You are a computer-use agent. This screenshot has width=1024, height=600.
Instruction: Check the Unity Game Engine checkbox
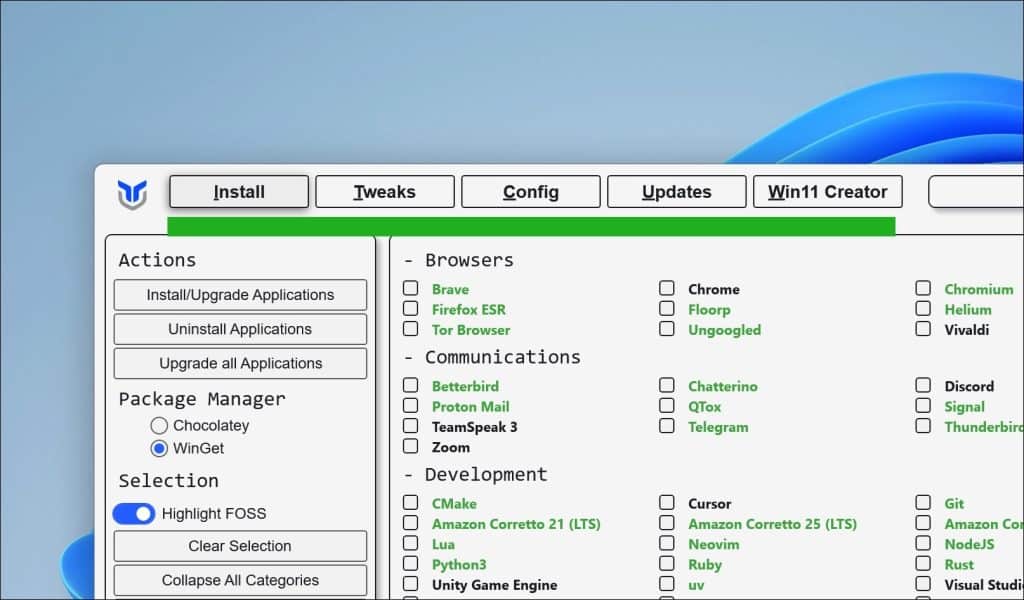(x=410, y=583)
